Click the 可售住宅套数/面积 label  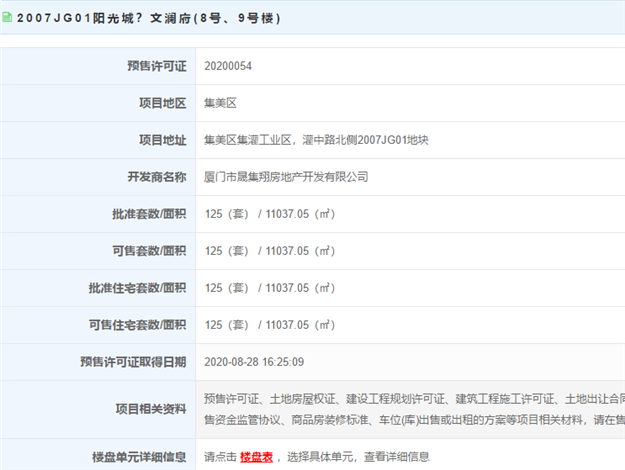click(x=138, y=325)
